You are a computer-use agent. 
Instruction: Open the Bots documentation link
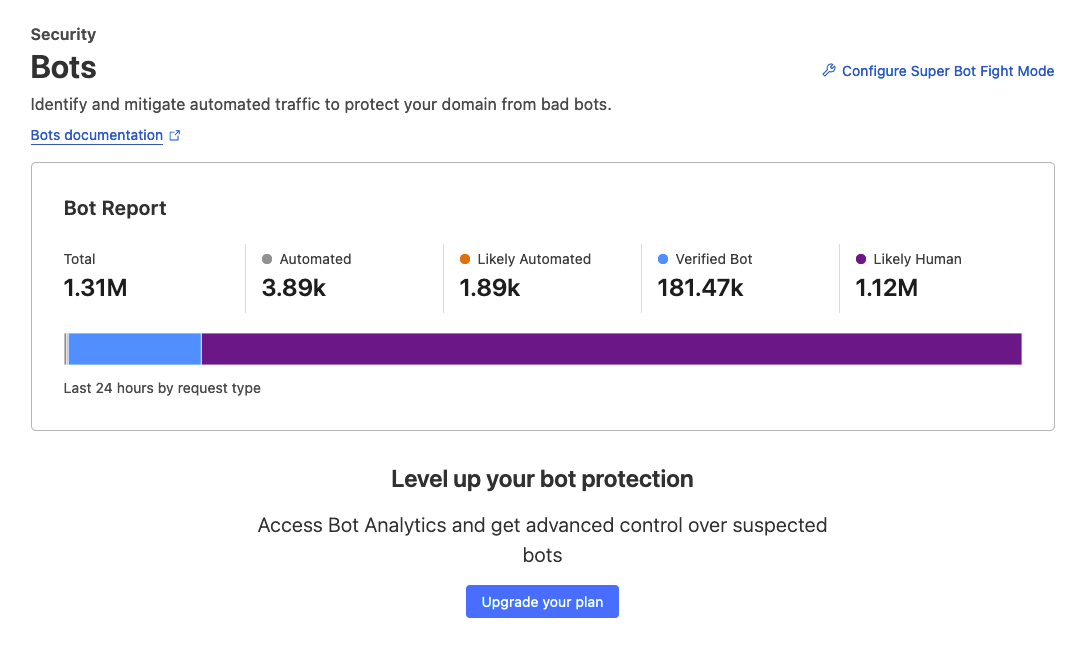click(97, 135)
